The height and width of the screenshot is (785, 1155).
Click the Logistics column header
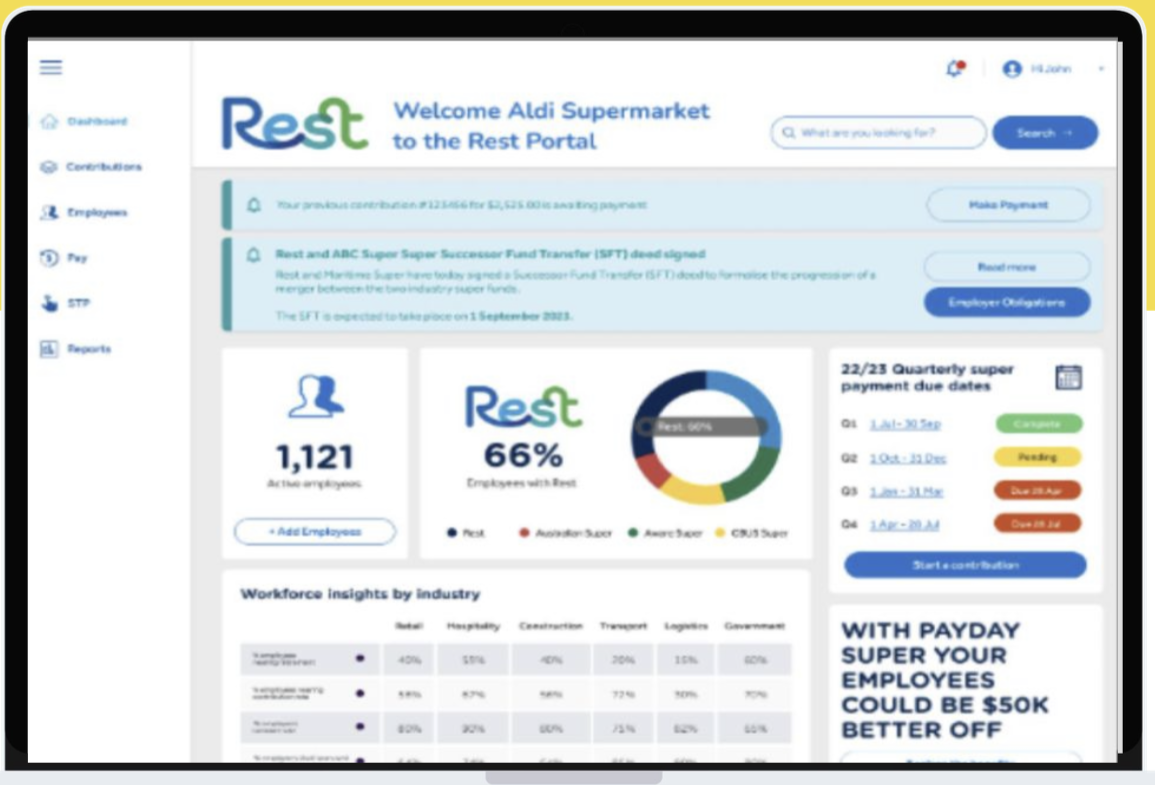click(686, 626)
